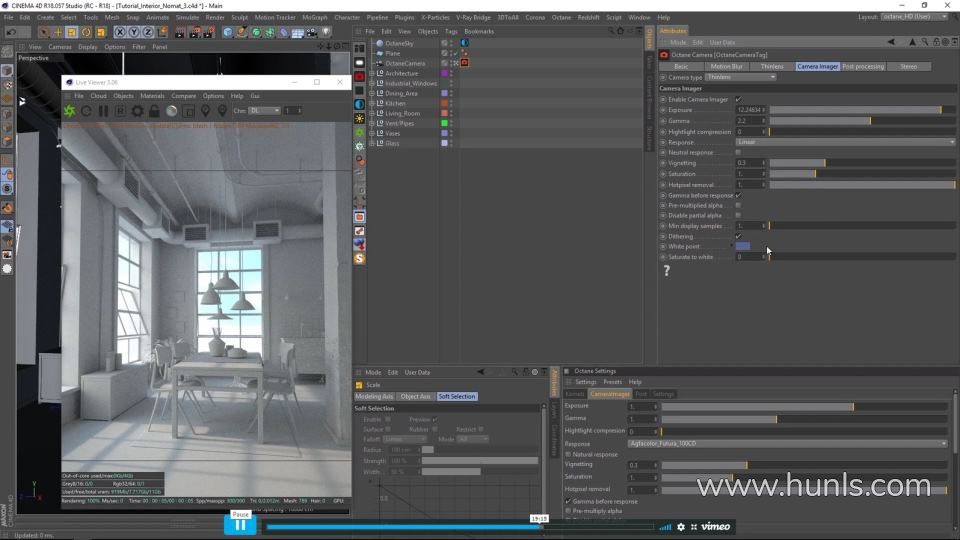960x540 pixels.
Task: Enable the Neutral response checkbox
Action: [738, 153]
